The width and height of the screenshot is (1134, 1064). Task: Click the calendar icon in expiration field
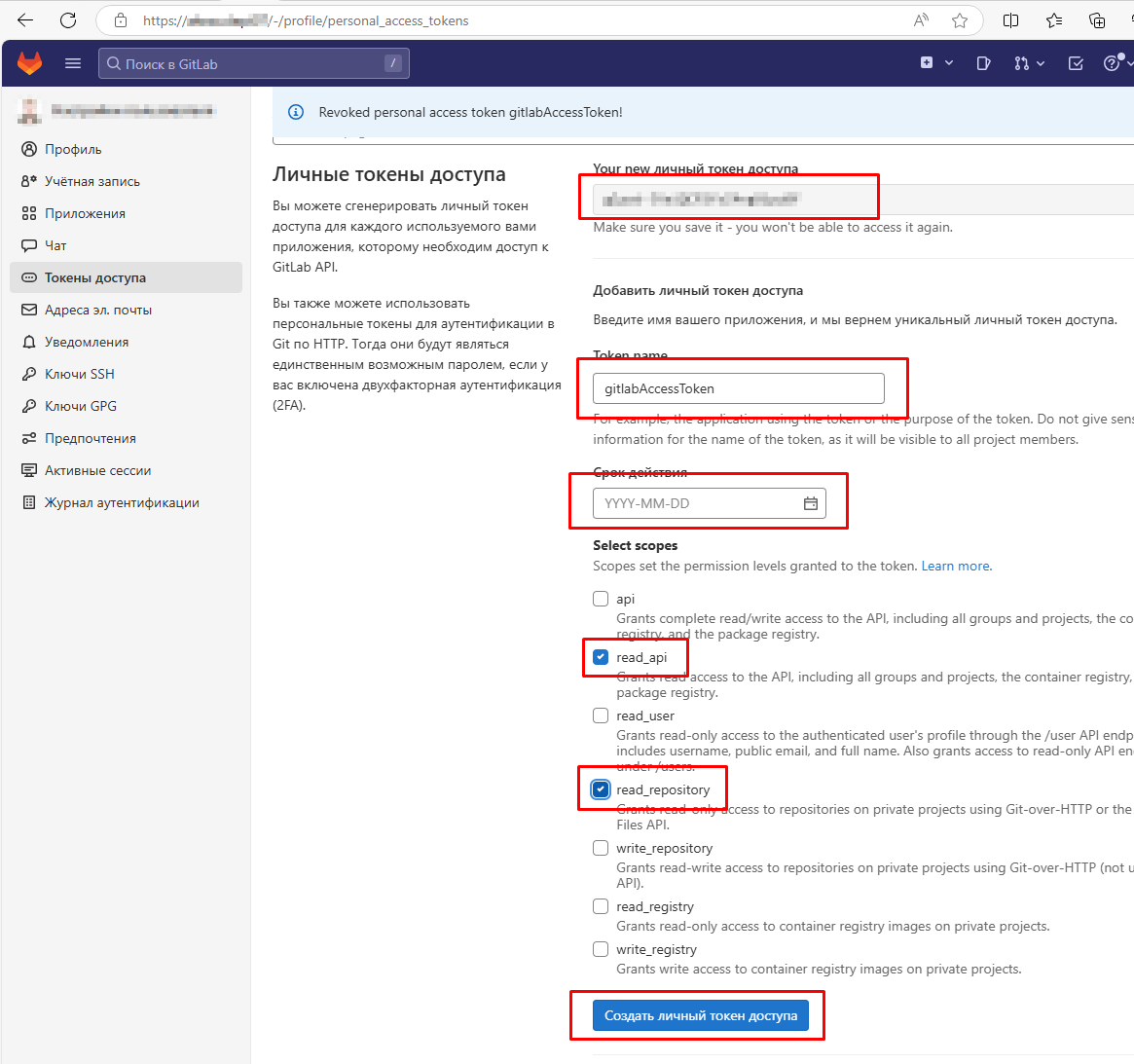coord(810,503)
